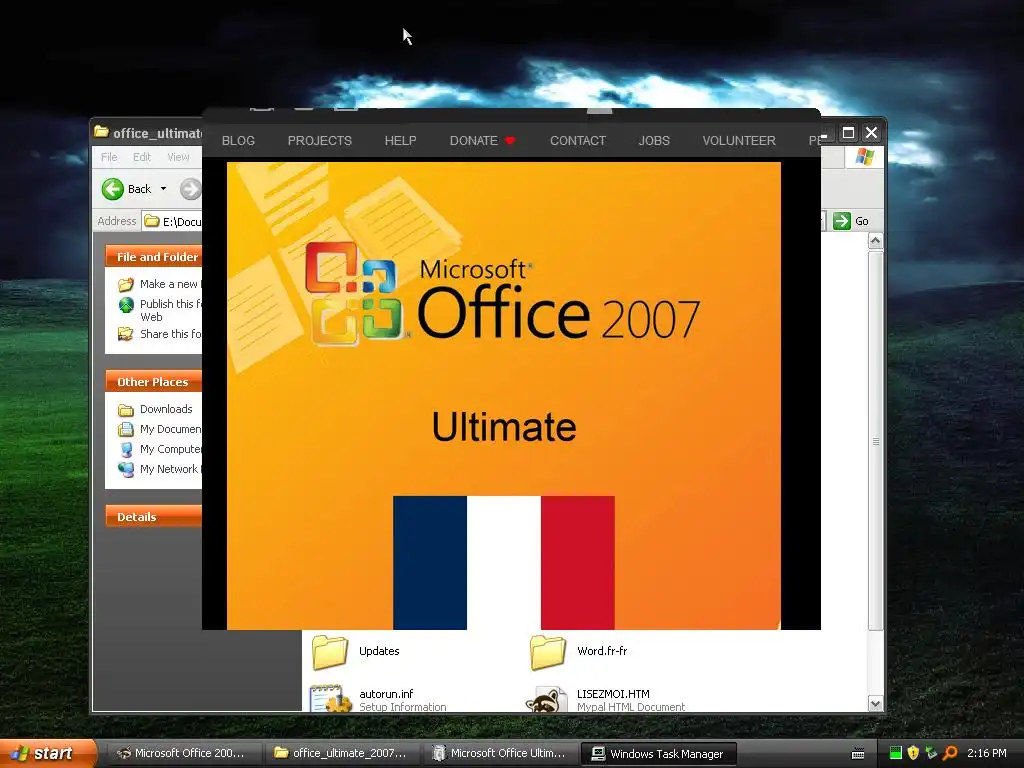Click the Downloads folder icon
1024x768 pixels.
(x=125, y=410)
